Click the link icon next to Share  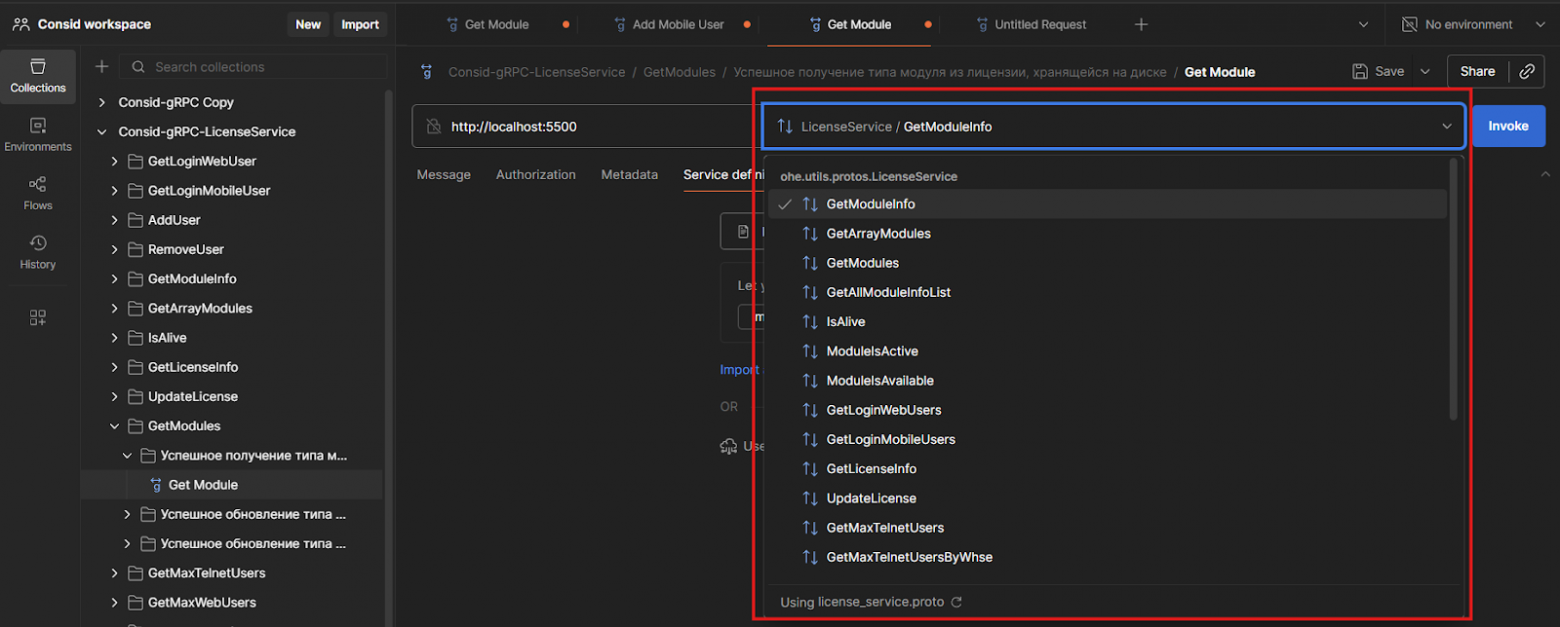pos(1526,71)
